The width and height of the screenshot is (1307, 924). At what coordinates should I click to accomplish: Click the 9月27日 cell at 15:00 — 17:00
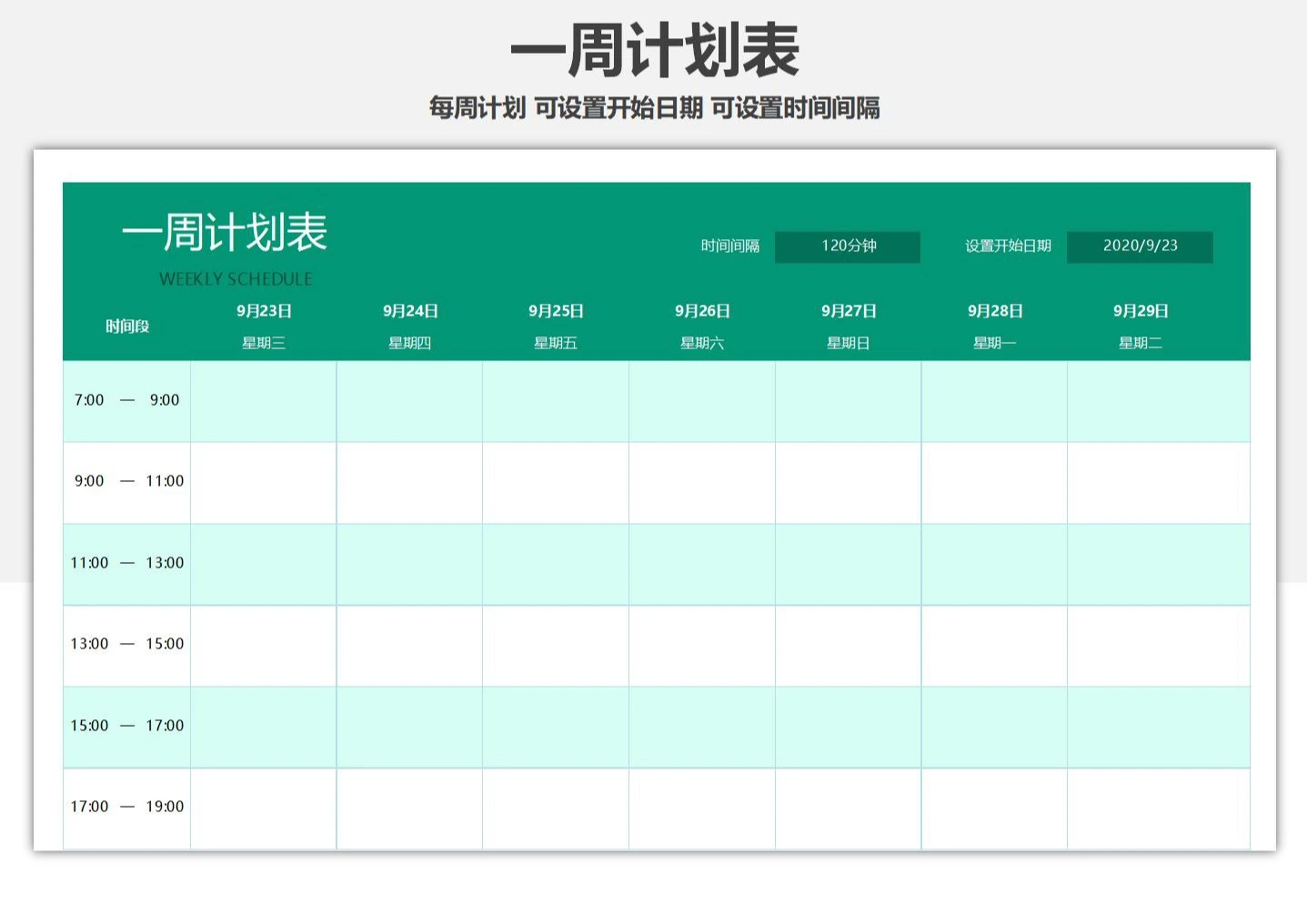coord(848,727)
